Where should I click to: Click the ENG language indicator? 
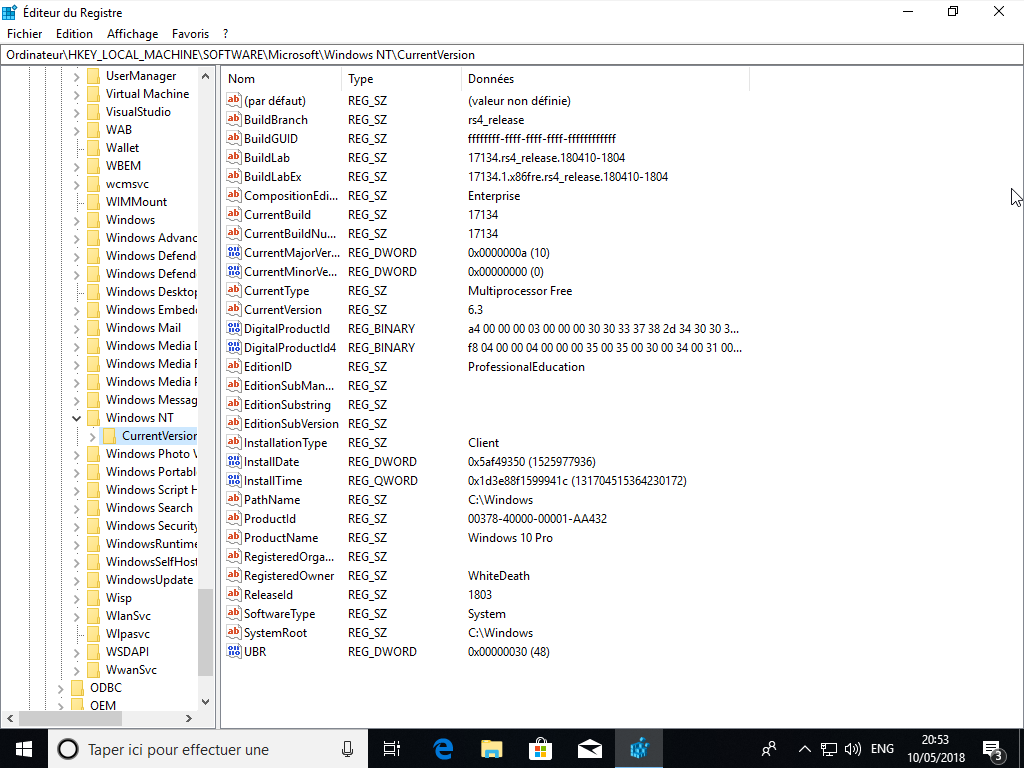[x=882, y=749]
